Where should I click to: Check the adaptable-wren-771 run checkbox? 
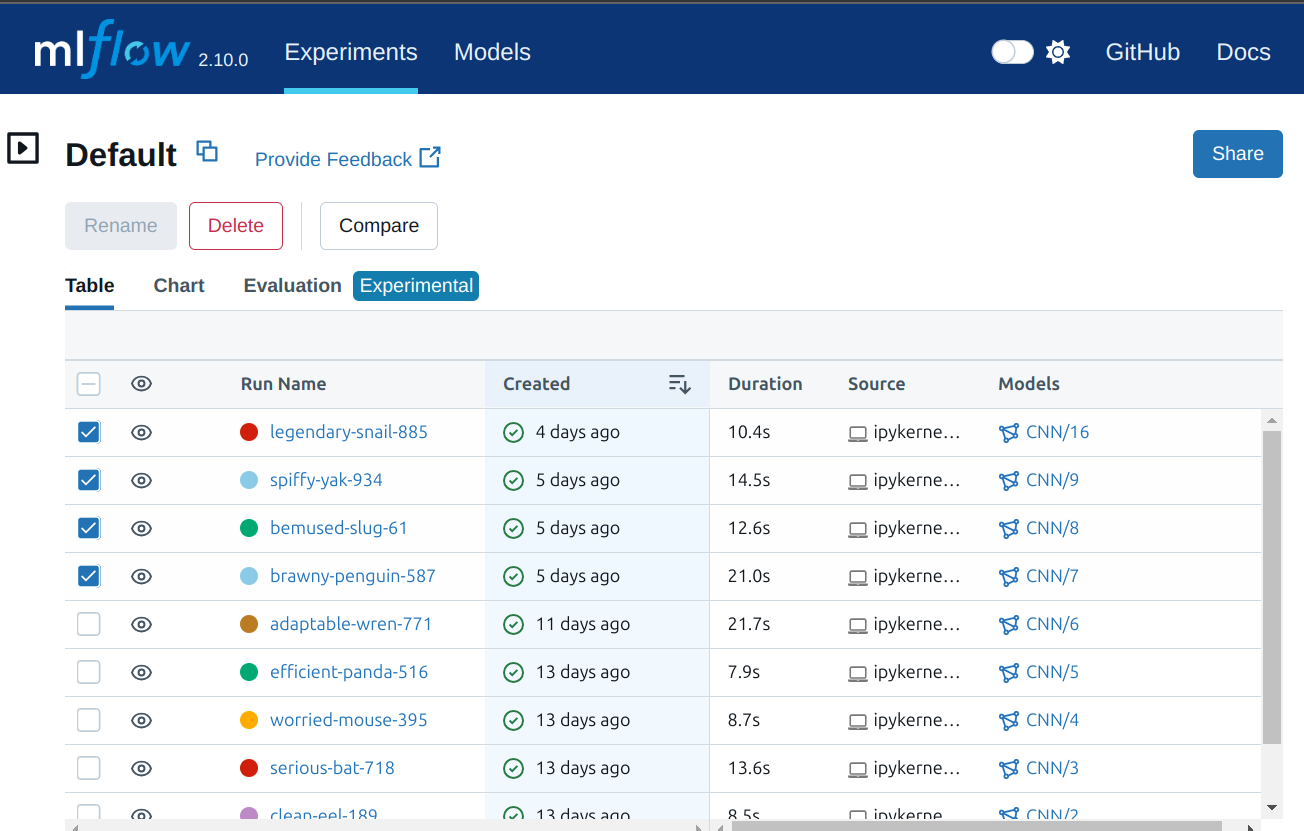pos(89,624)
